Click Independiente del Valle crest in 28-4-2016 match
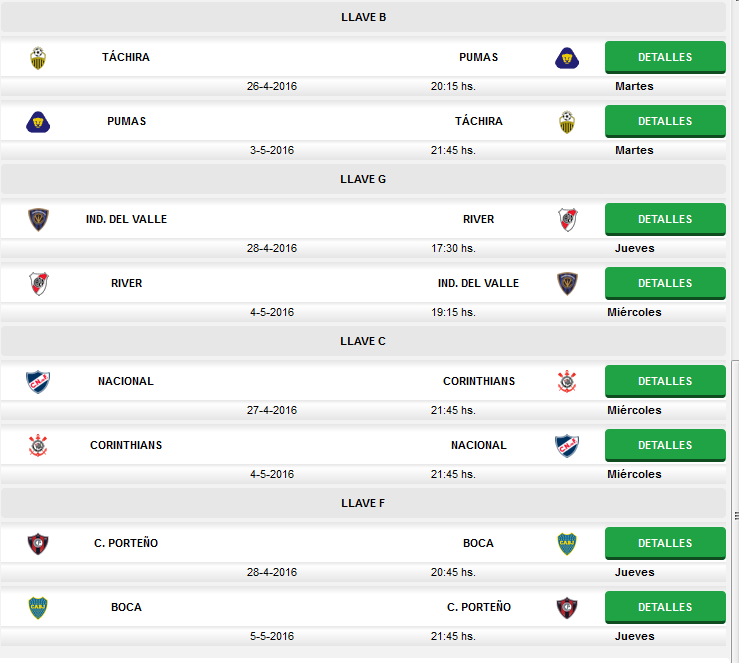This screenshot has height=663, width=739. (38, 220)
